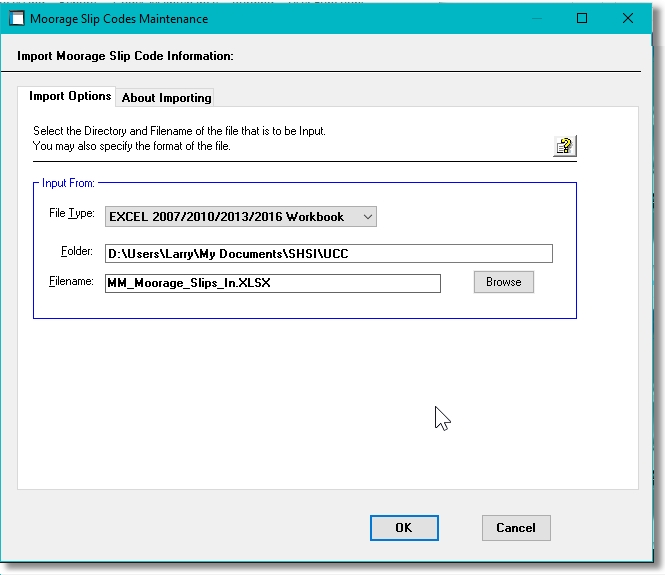This screenshot has width=665, height=575.
Task: Open the File Type combo box showing EXCEL Workbook
Action: click(230, 216)
